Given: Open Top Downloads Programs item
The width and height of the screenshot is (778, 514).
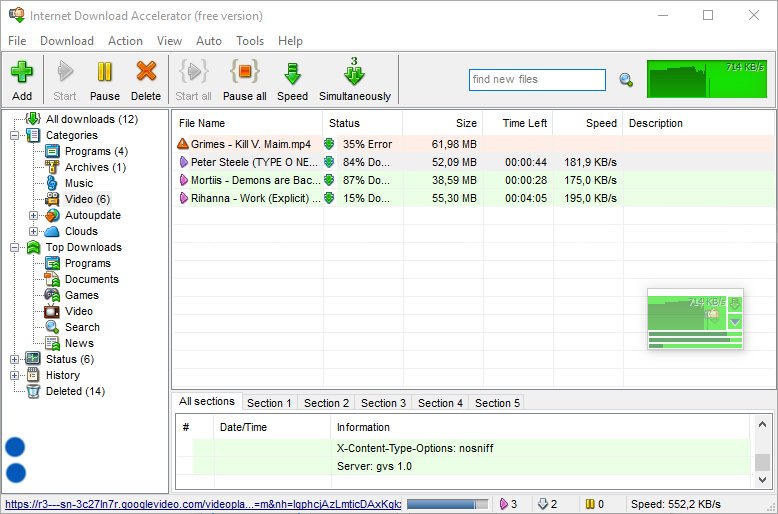Looking at the screenshot, I should (x=88, y=263).
